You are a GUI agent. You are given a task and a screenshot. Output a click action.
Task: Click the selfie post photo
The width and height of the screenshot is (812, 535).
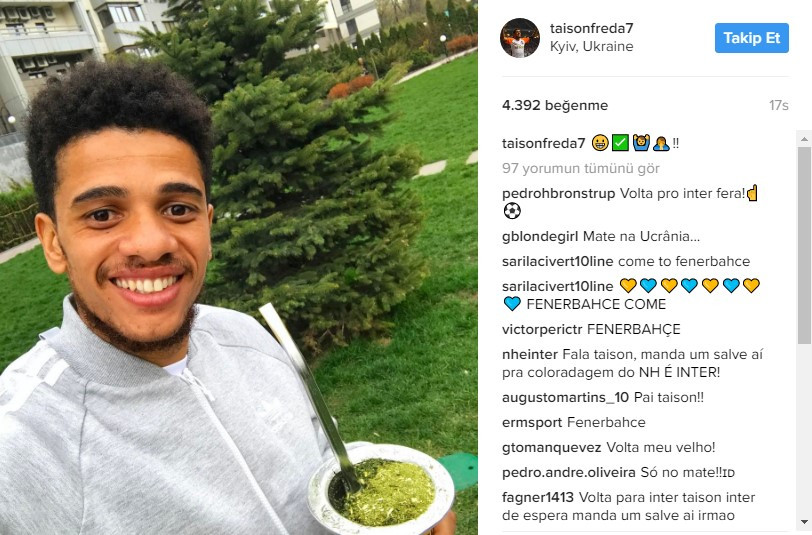(x=239, y=267)
